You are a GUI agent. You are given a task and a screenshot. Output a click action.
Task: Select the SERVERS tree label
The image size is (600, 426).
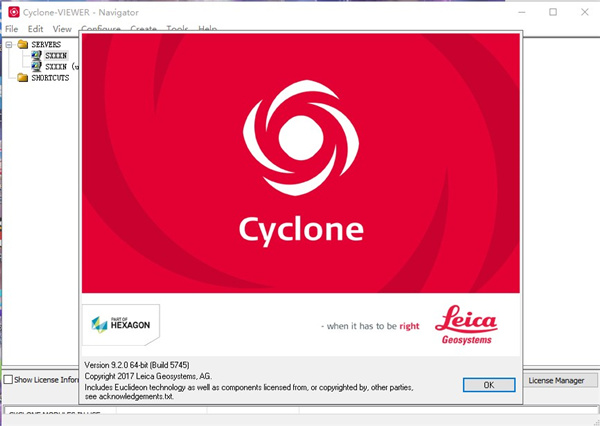click(x=46, y=45)
